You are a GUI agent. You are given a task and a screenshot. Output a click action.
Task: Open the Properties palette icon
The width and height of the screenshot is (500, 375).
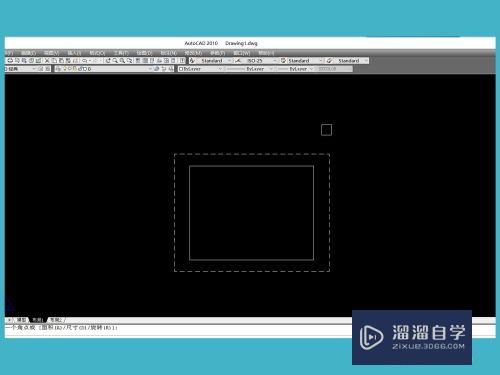coord(138,61)
